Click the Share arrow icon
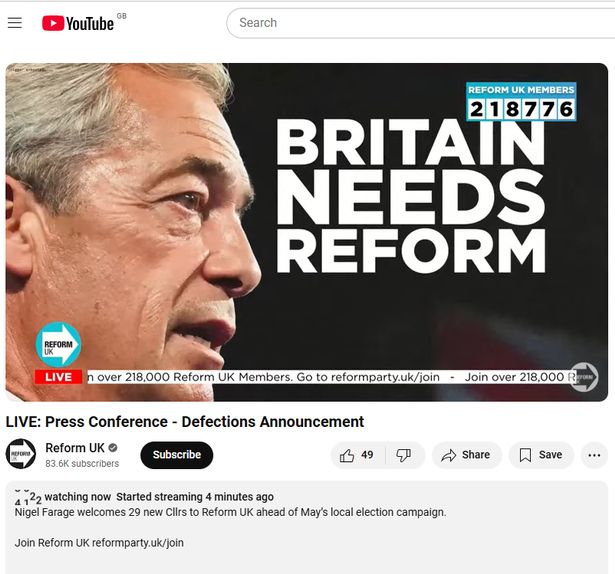The height and width of the screenshot is (574, 615). (x=449, y=455)
